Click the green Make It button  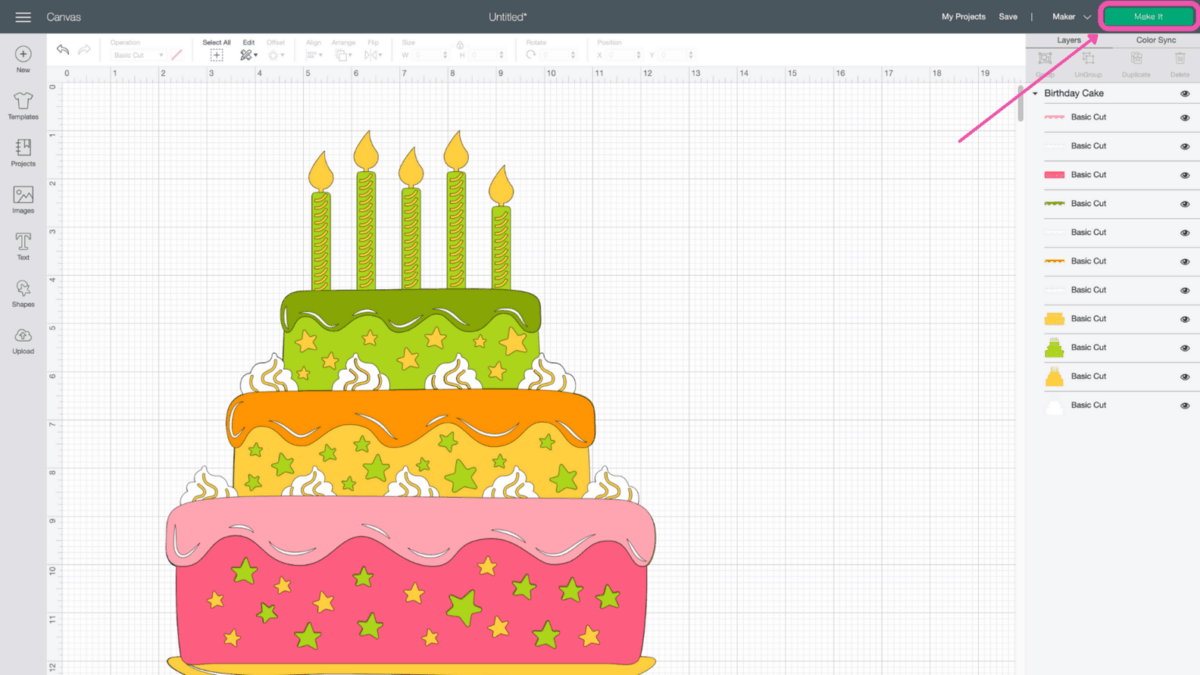[1148, 17]
